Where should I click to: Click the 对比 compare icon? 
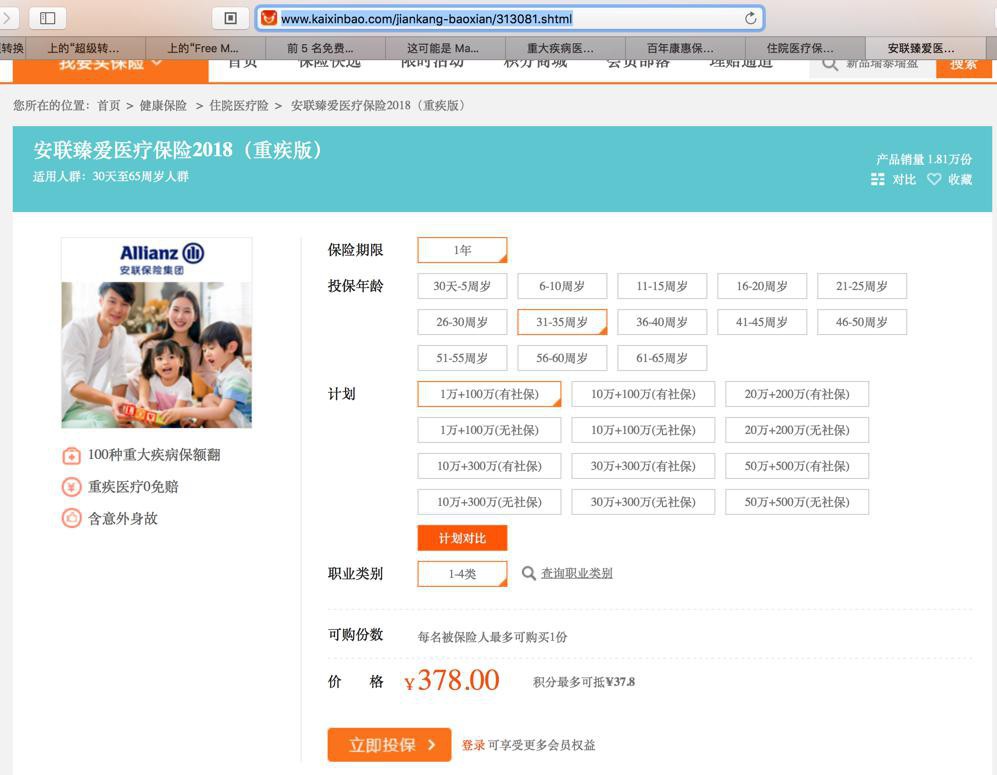point(877,179)
